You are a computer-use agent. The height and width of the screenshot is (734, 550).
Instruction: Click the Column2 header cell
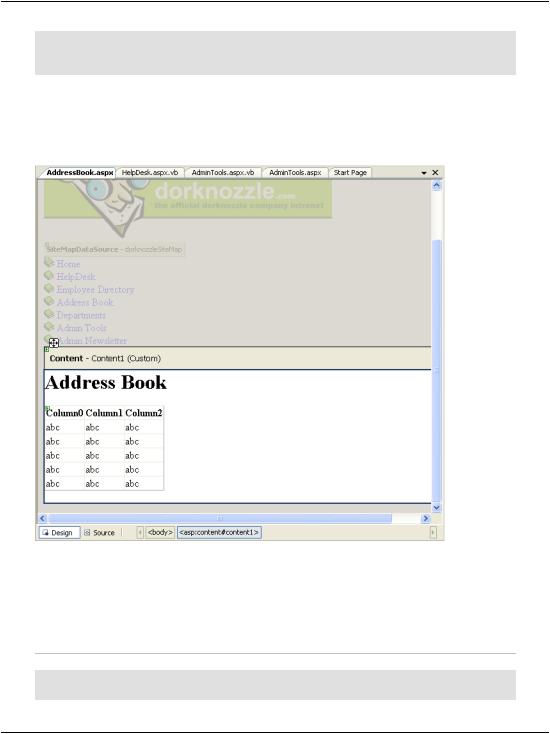click(144, 413)
